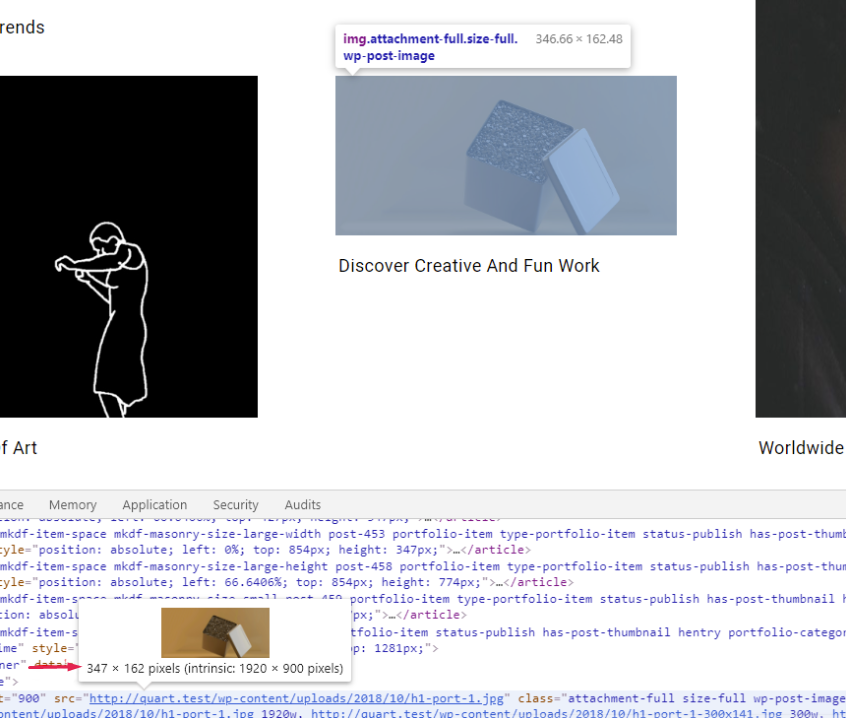Click the img.attachment-full element tooltip label
The height and width of the screenshot is (718, 846).
coord(430,47)
